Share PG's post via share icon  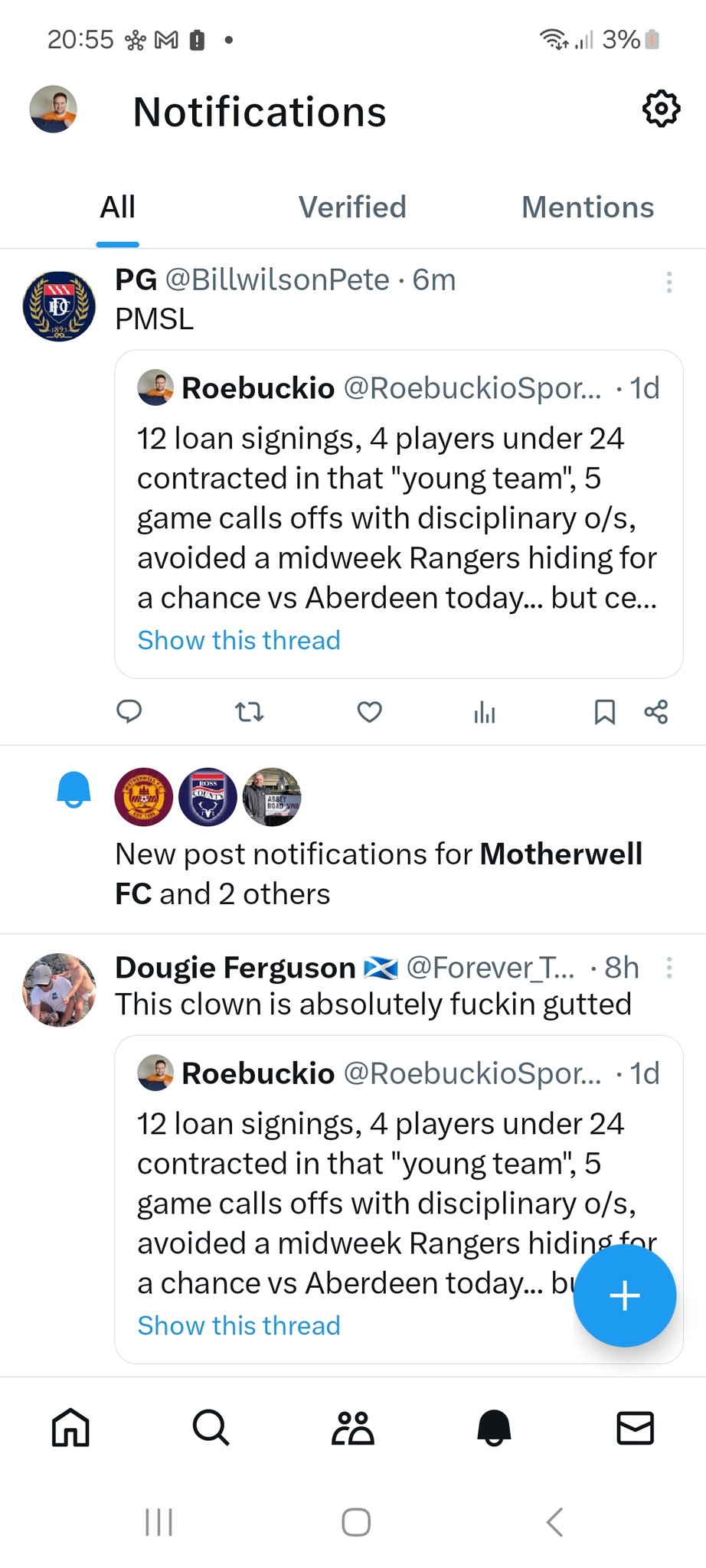coord(656,712)
